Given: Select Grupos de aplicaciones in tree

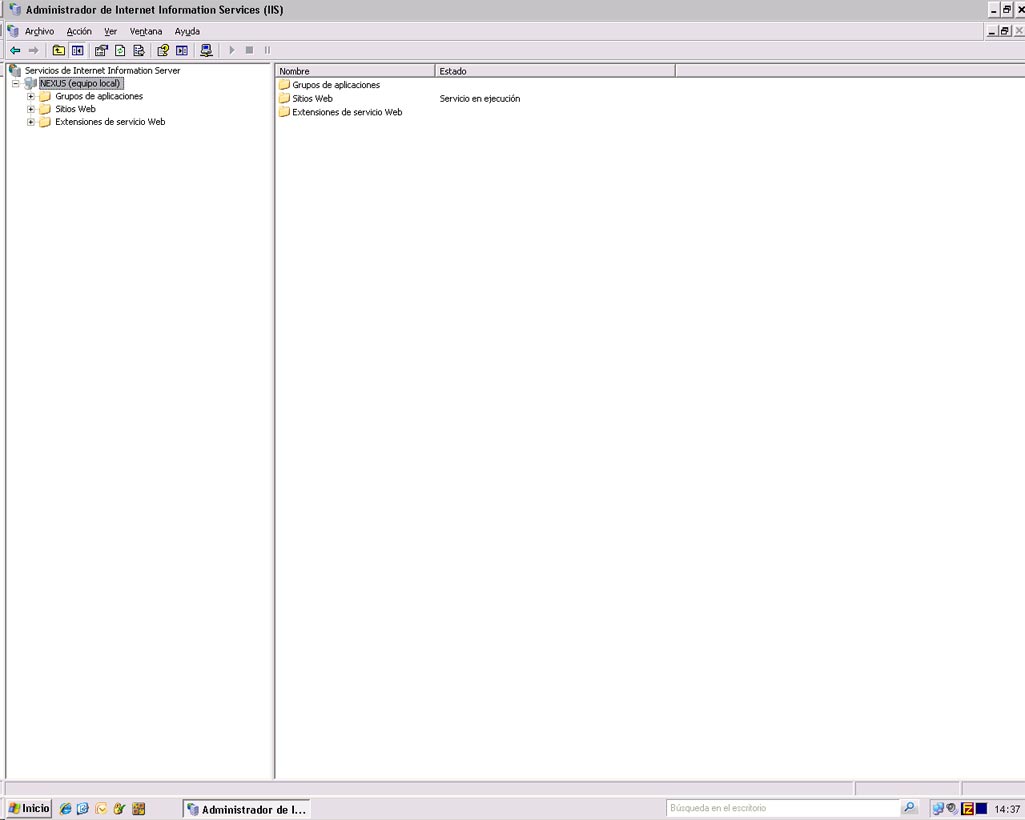Looking at the screenshot, I should (99, 96).
